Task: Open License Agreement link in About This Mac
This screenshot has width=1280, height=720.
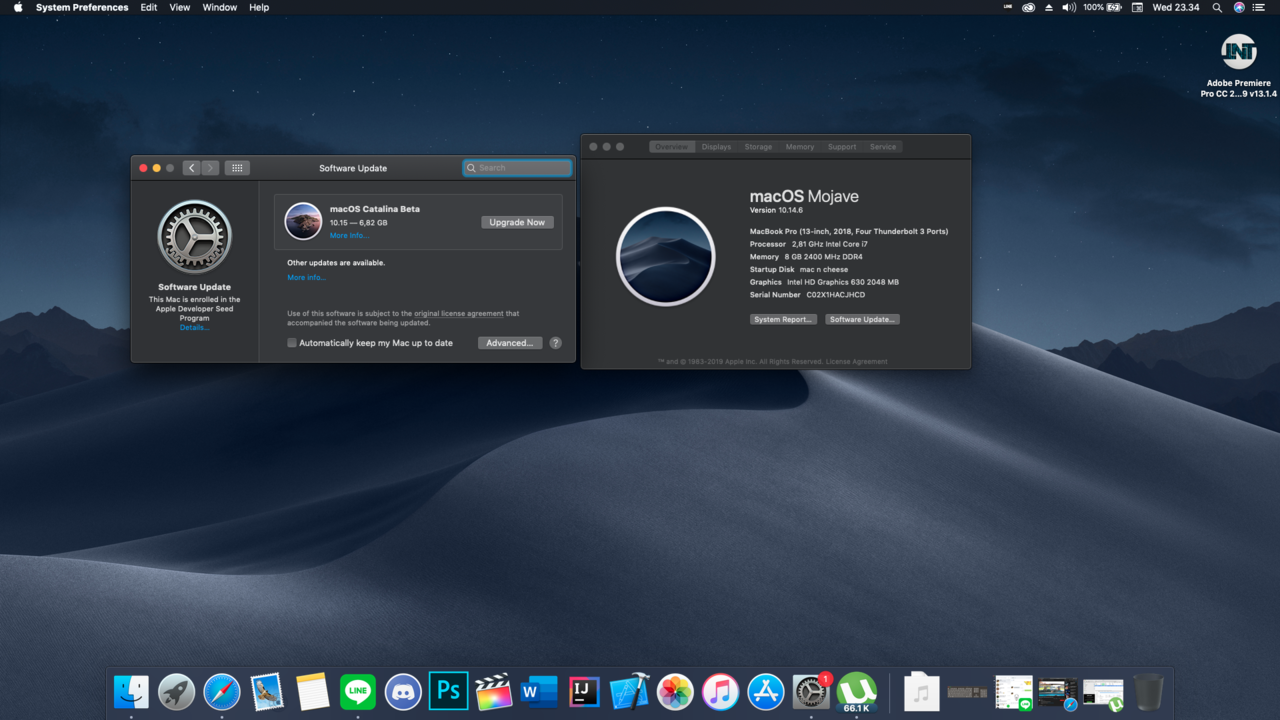Action: click(x=856, y=362)
